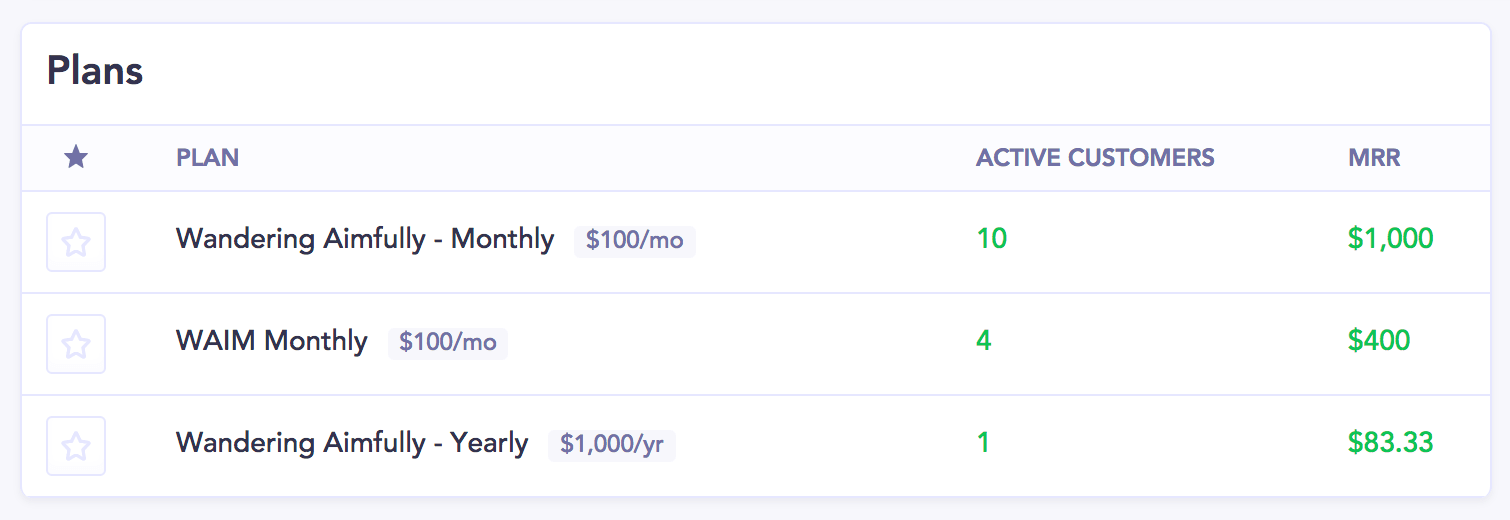
Task: Select the 1 active customer value
Action: (984, 443)
